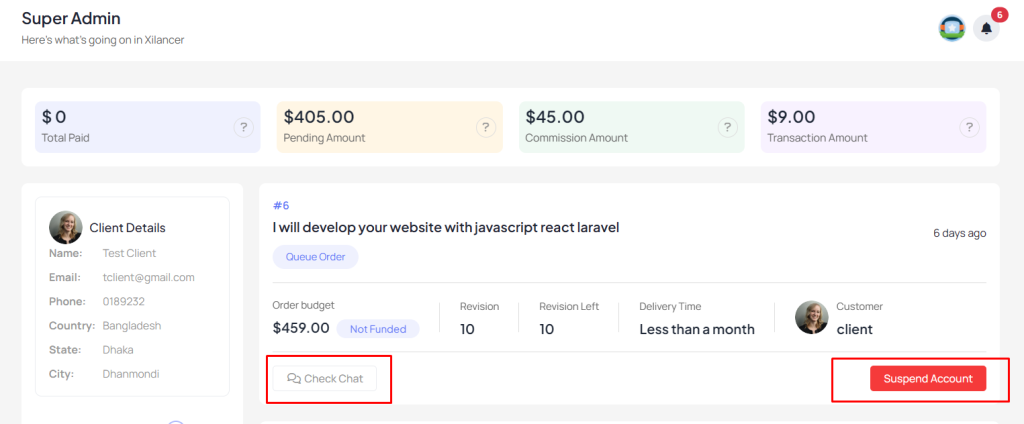Open the notification bell icon
1024x424 pixels.
[986, 29]
